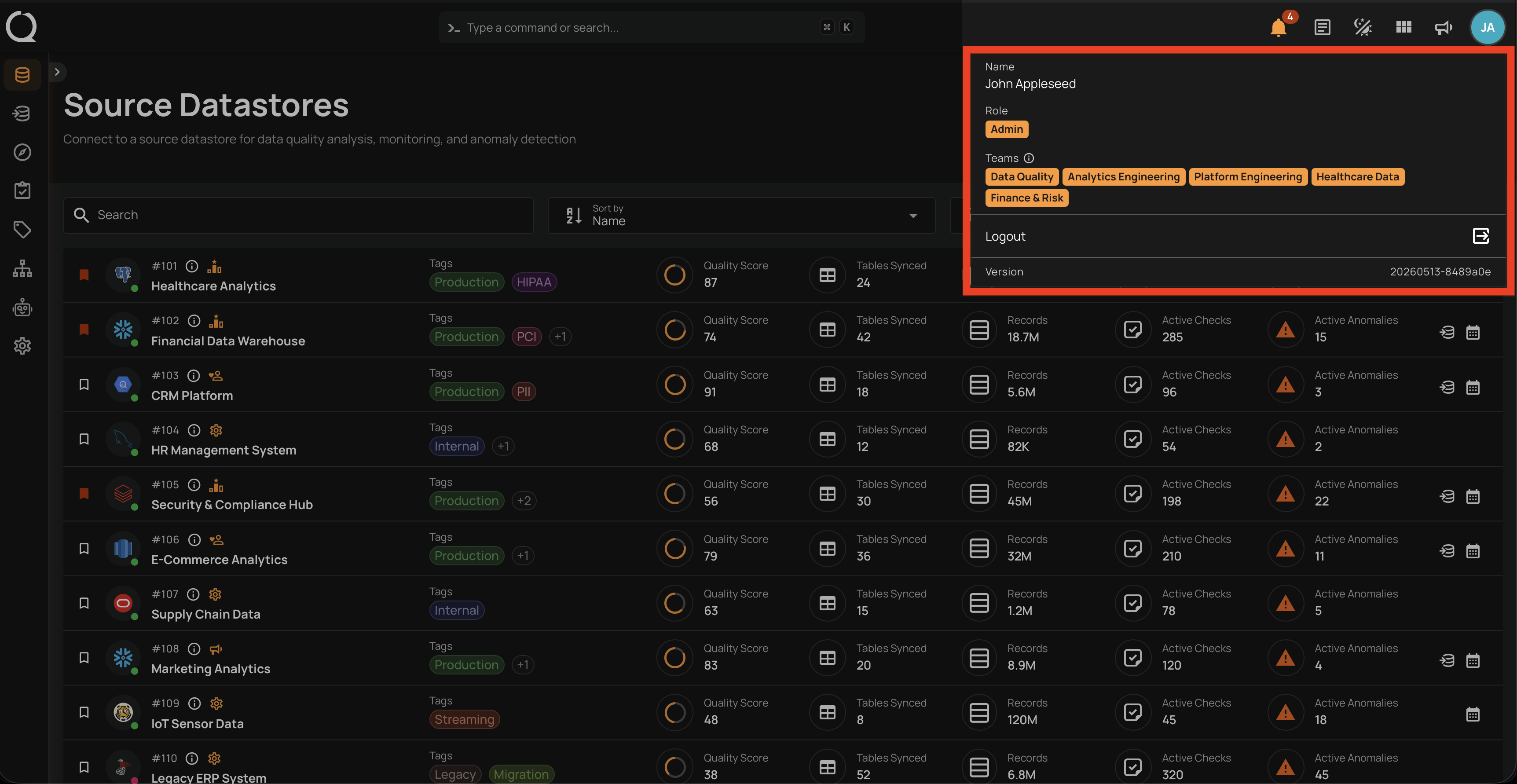Open Source Datastores sidebar icon
The width and height of the screenshot is (1517, 784).
22,75
